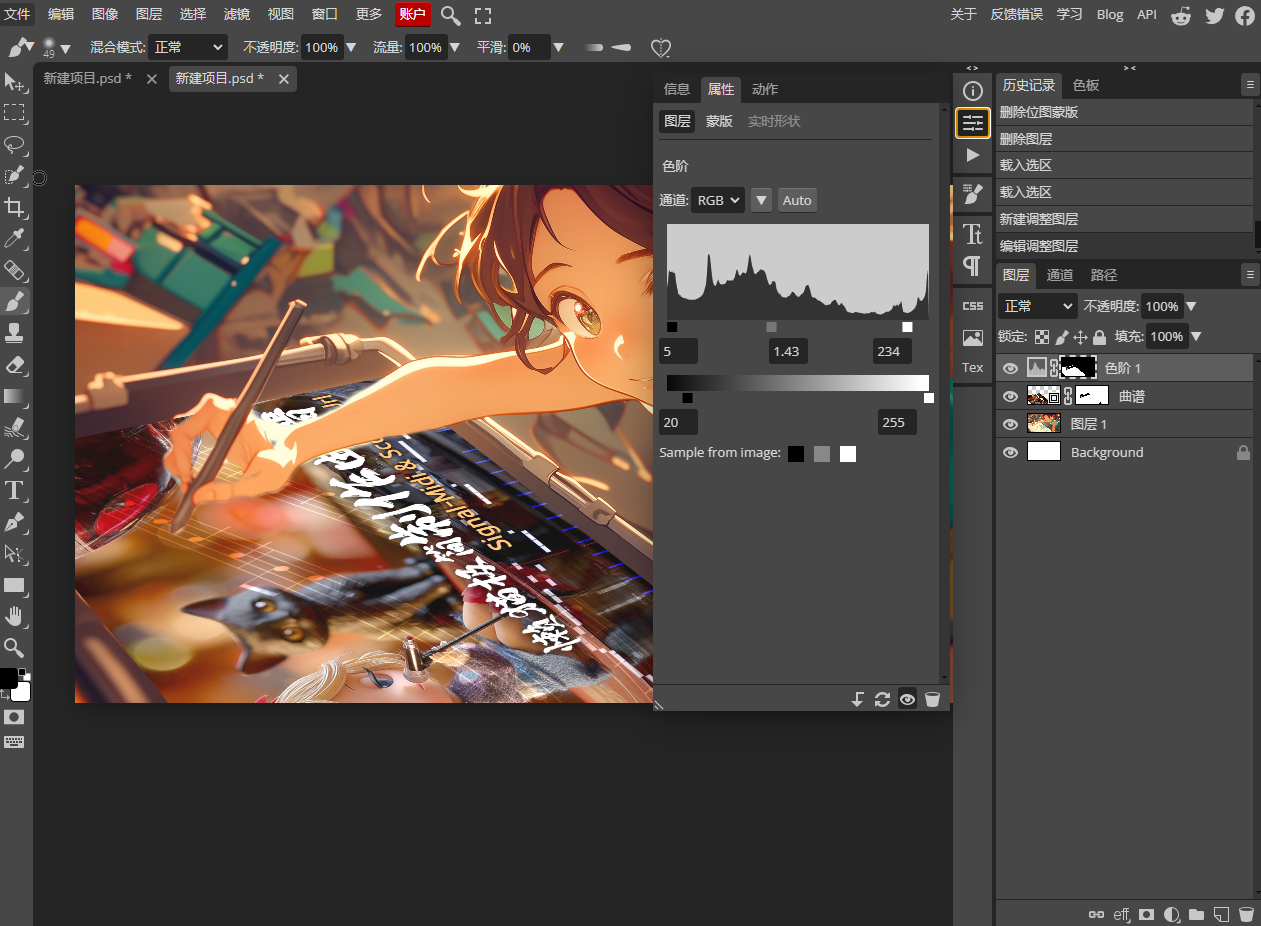Select the Spot Healing bandage tool
Screen dimensions: 1261x926
14,270
